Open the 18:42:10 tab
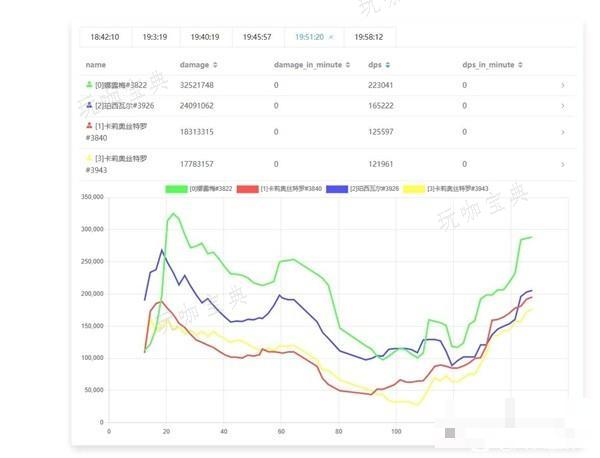This screenshot has height=458, width=600. click(x=105, y=37)
